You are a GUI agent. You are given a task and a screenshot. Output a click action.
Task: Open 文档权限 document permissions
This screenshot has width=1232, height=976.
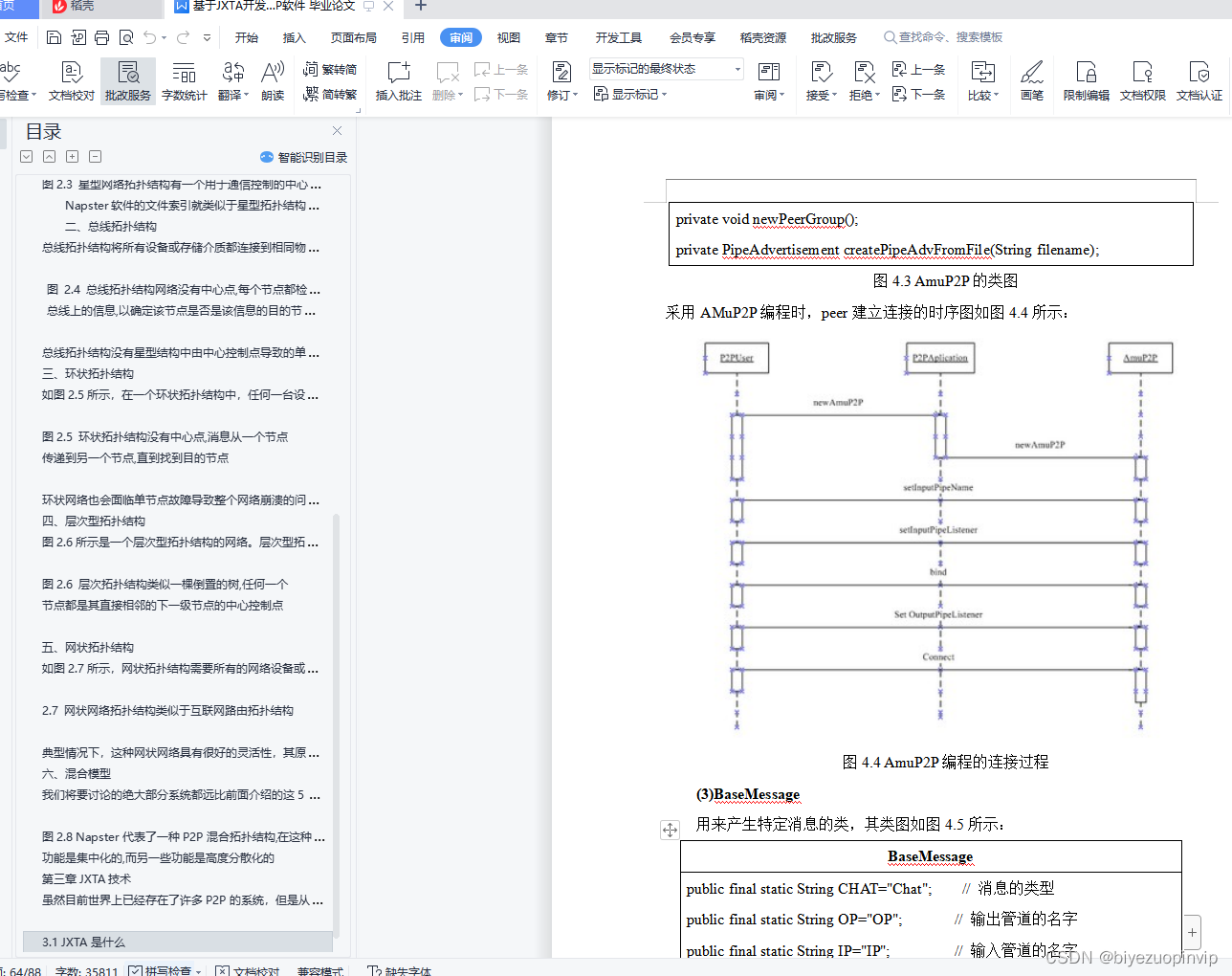click(1143, 80)
